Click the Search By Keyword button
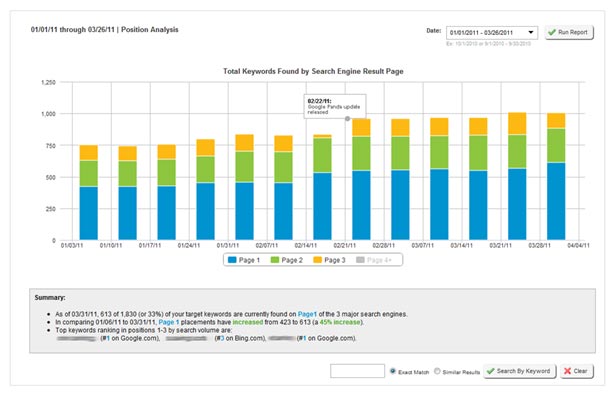This screenshot has width=616, height=395. (x=519, y=371)
